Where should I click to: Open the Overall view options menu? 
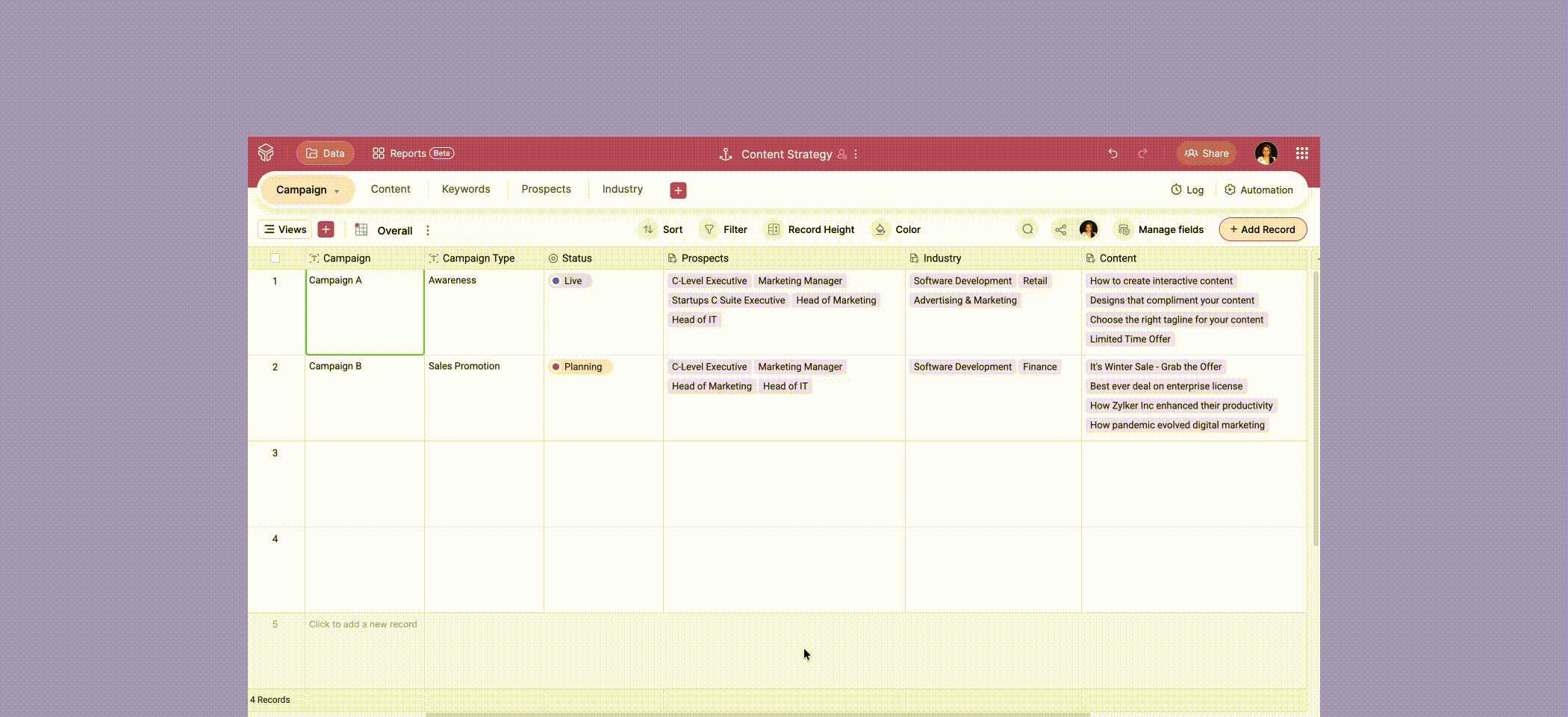tap(427, 230)
